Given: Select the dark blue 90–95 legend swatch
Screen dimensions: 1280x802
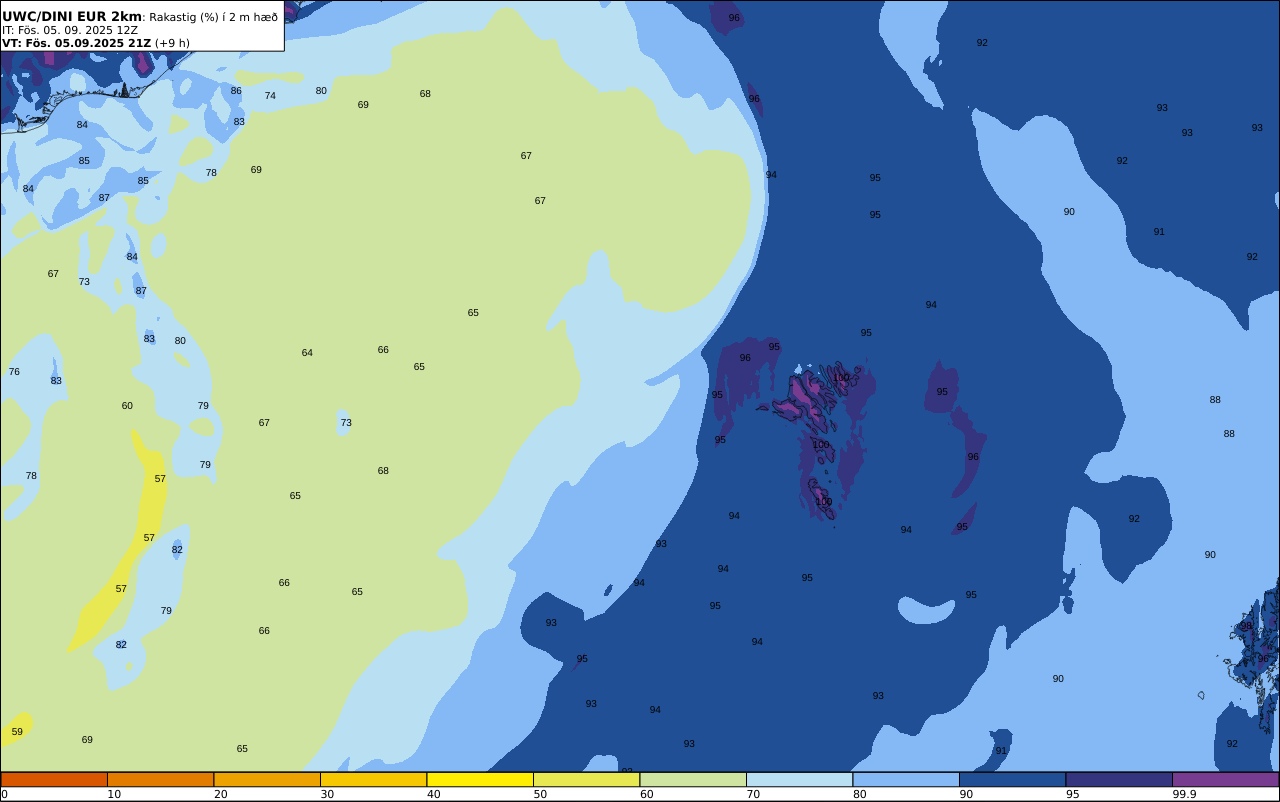Looking at the screenshot, I should click(1012, 779).
